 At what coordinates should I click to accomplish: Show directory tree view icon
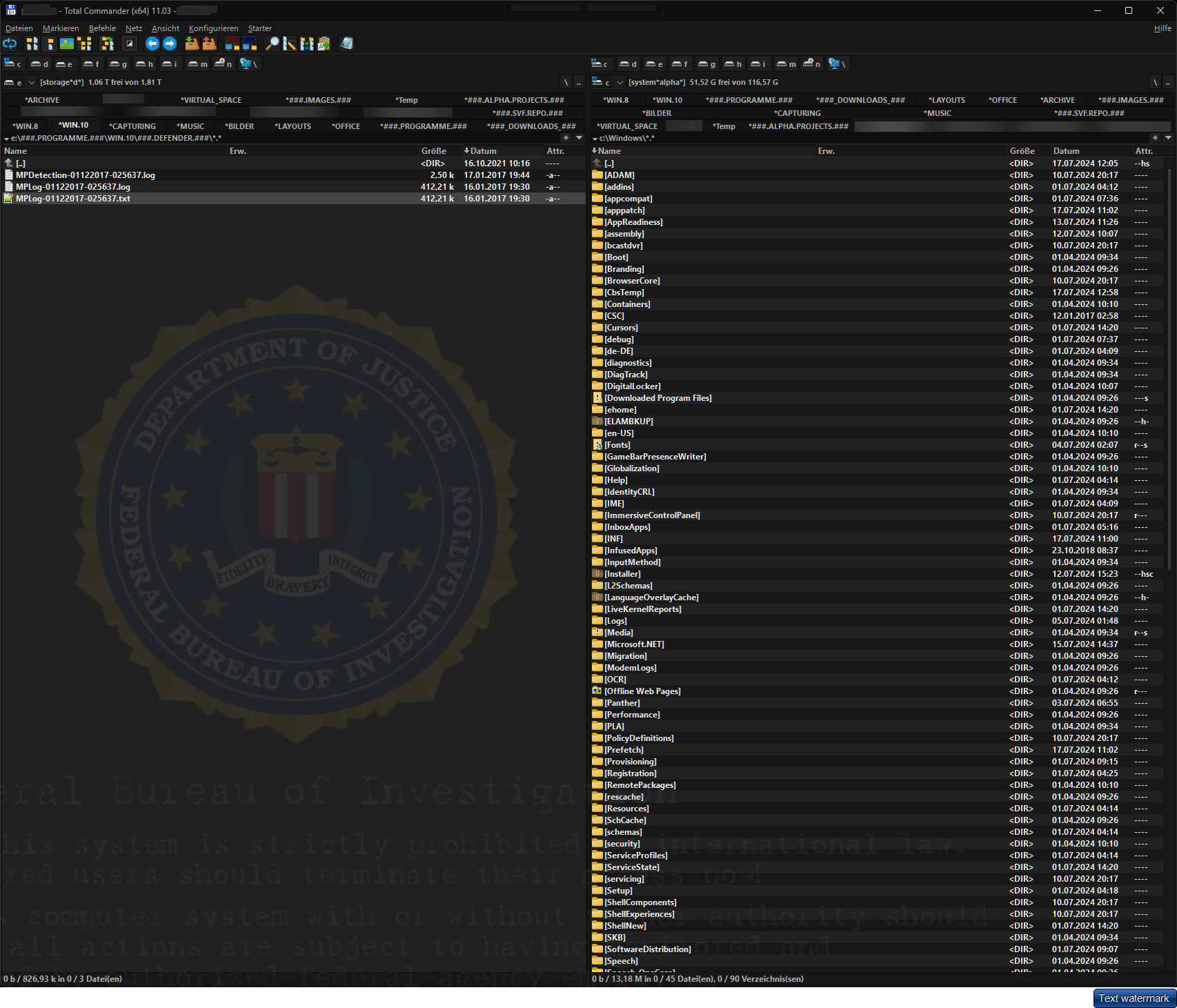[85, 43]
